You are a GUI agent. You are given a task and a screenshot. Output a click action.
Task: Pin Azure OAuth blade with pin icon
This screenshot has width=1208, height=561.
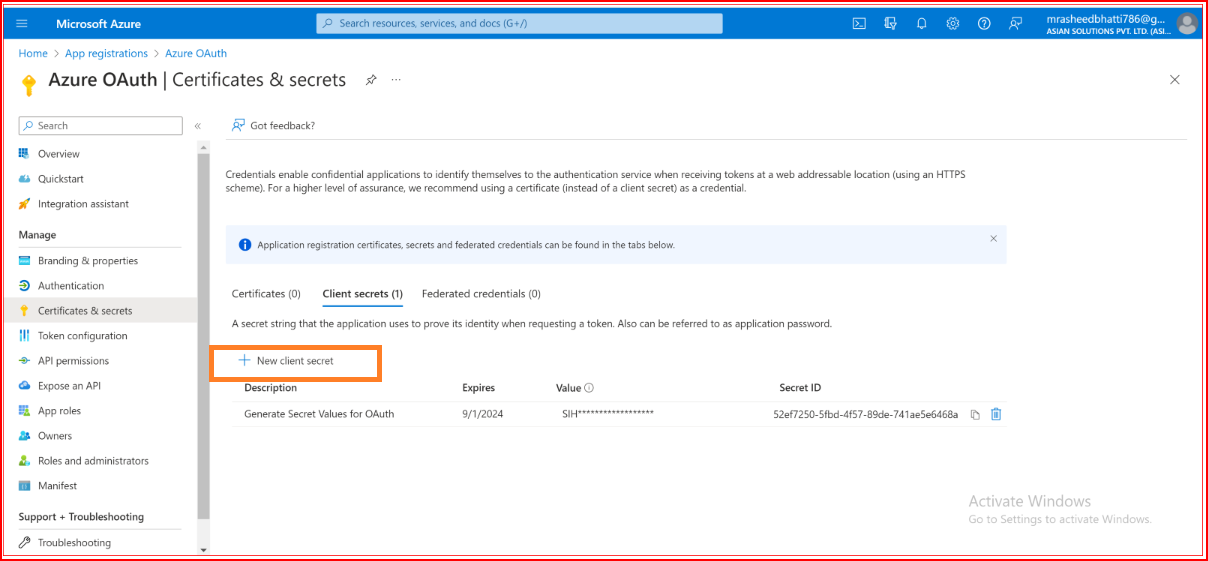pos(371,80)
